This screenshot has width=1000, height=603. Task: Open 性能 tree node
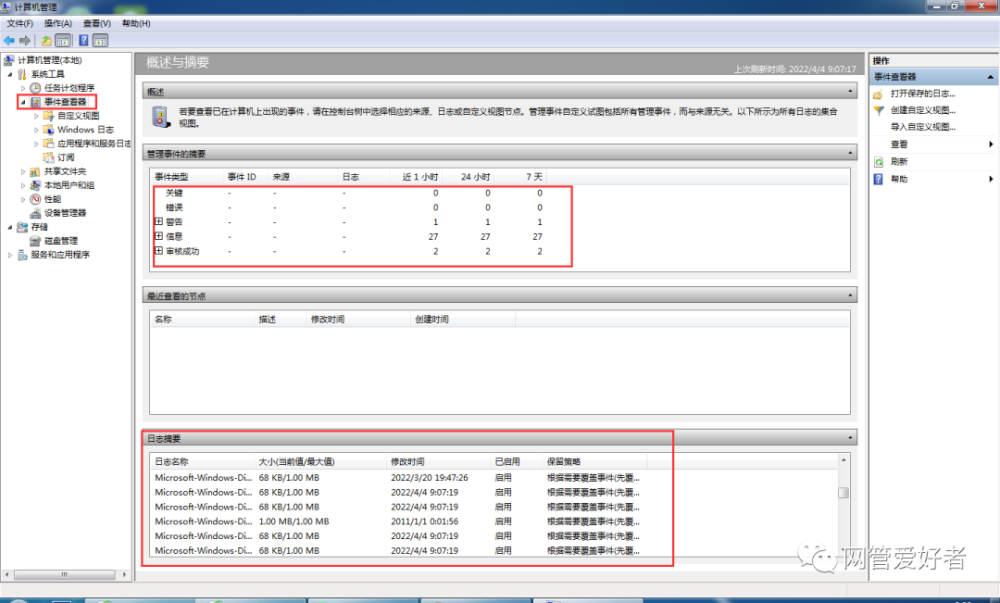[52, 200]
